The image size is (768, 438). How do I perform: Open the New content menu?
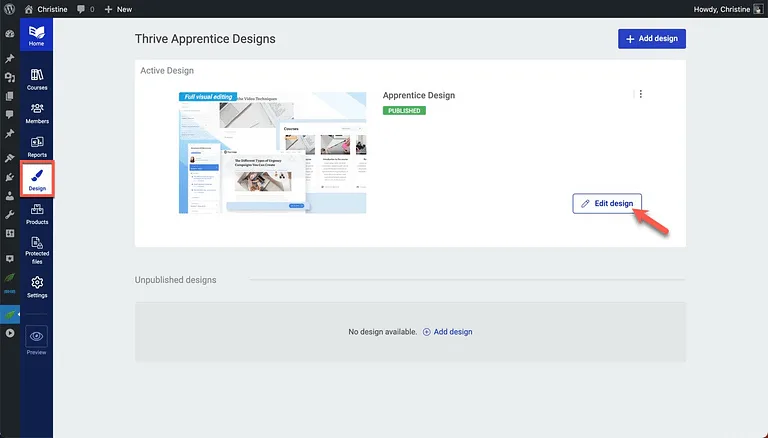pos(118,9)
